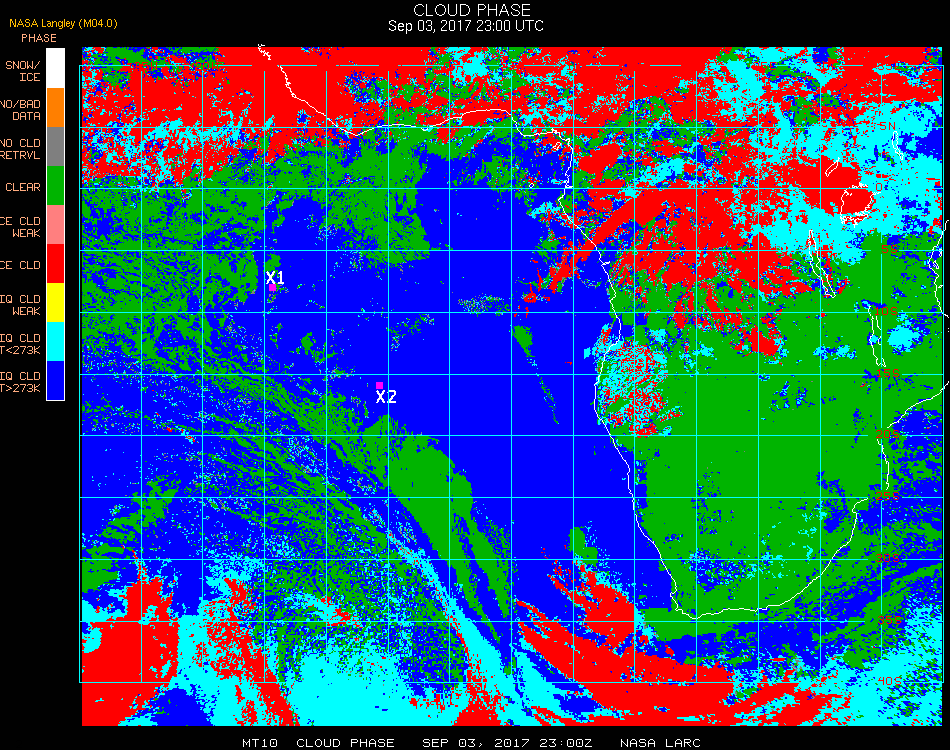
Task: Click the 'PHASE' legend heading
Action: [39, 38]
